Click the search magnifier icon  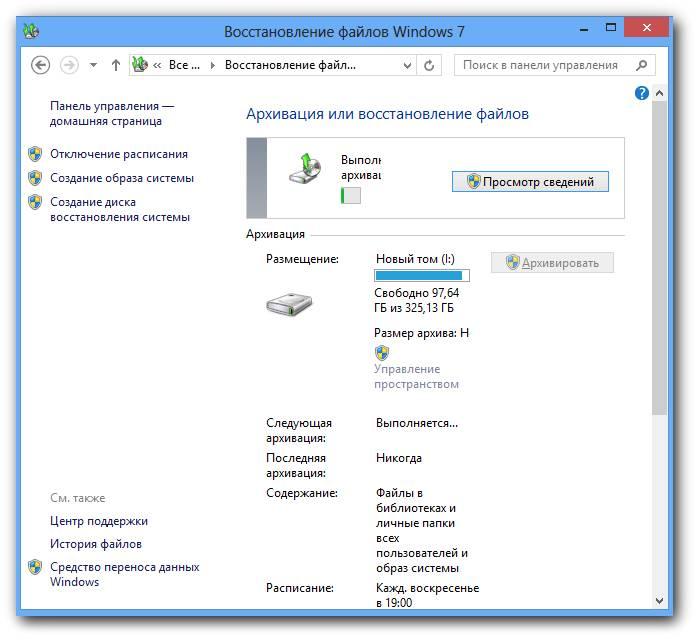pyautogui.click(x=641, y=65)
